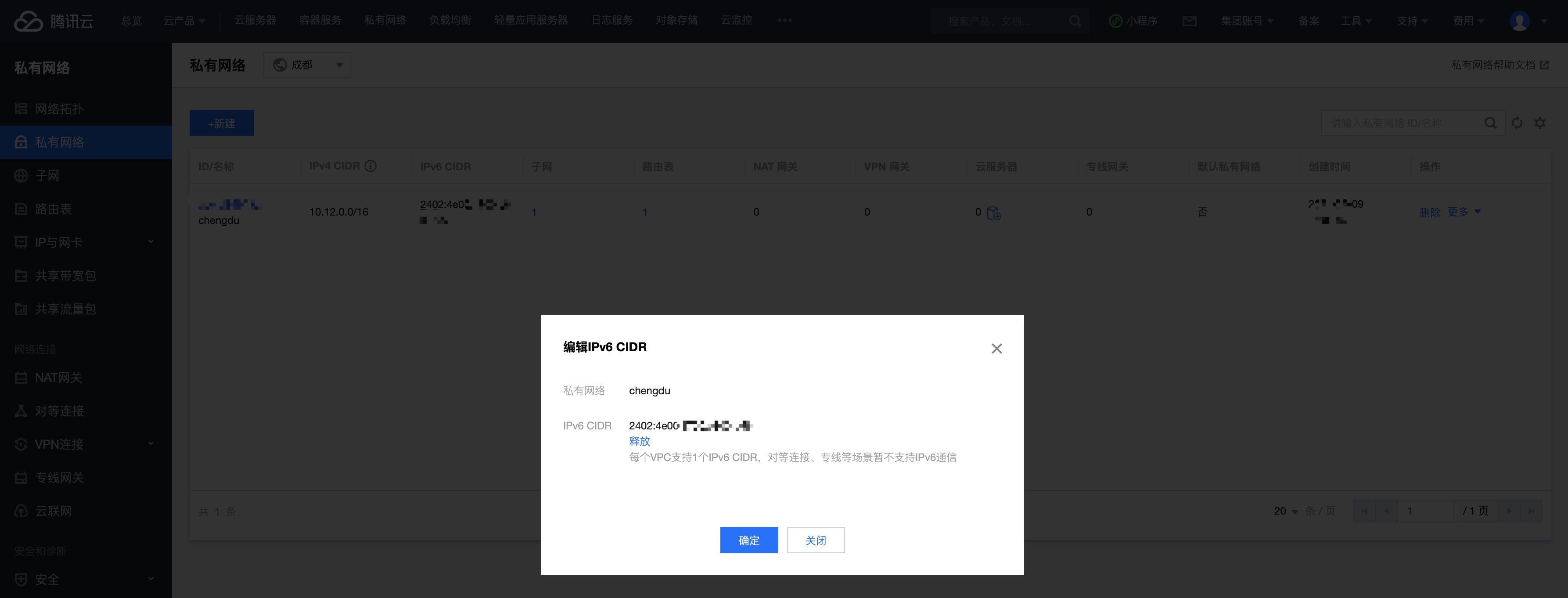Click the 释放 release link

click(x=639, y=441)
